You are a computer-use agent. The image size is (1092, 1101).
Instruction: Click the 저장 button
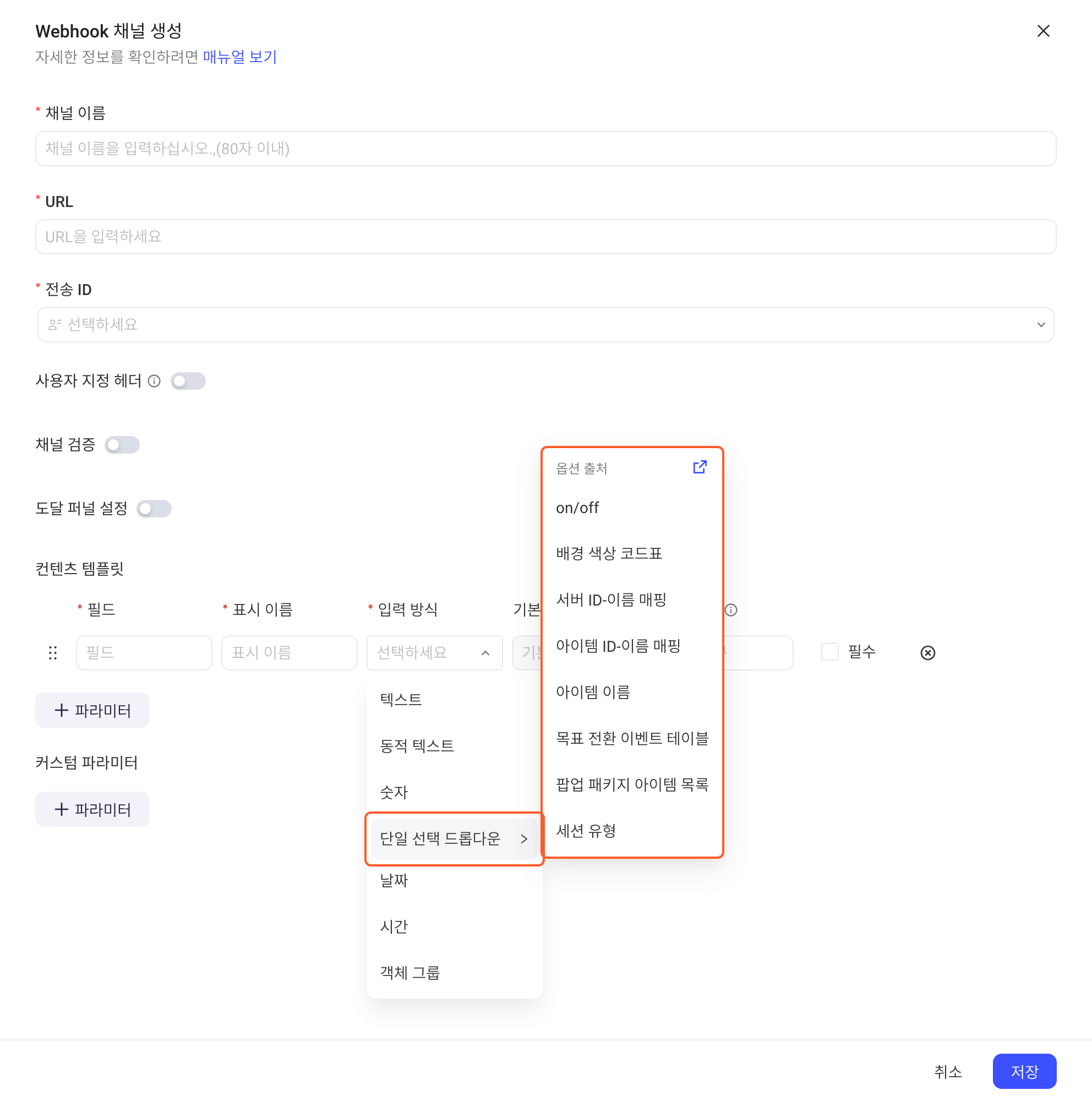point(1024,1071)
